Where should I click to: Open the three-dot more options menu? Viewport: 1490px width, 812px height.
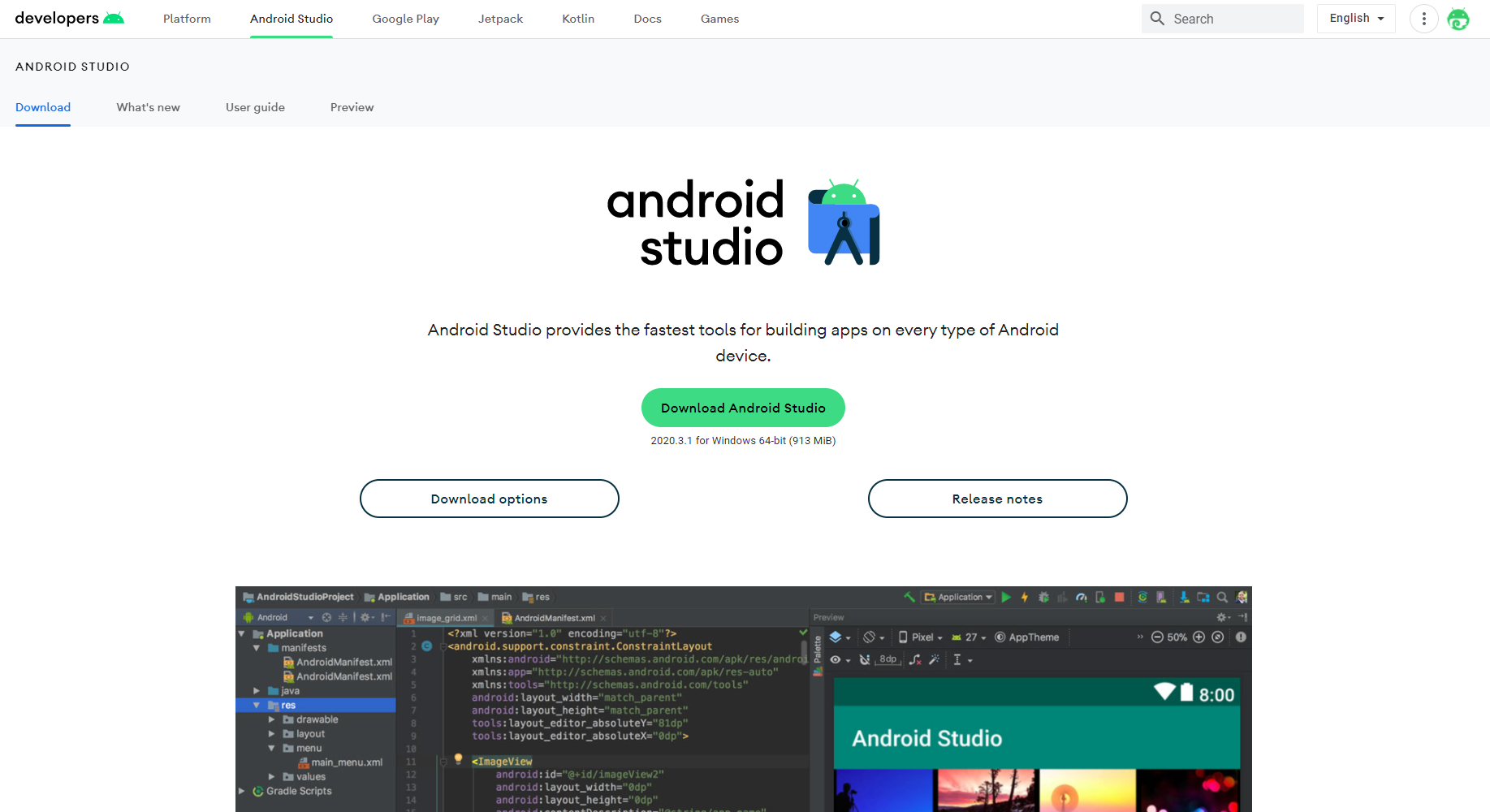1423,19
